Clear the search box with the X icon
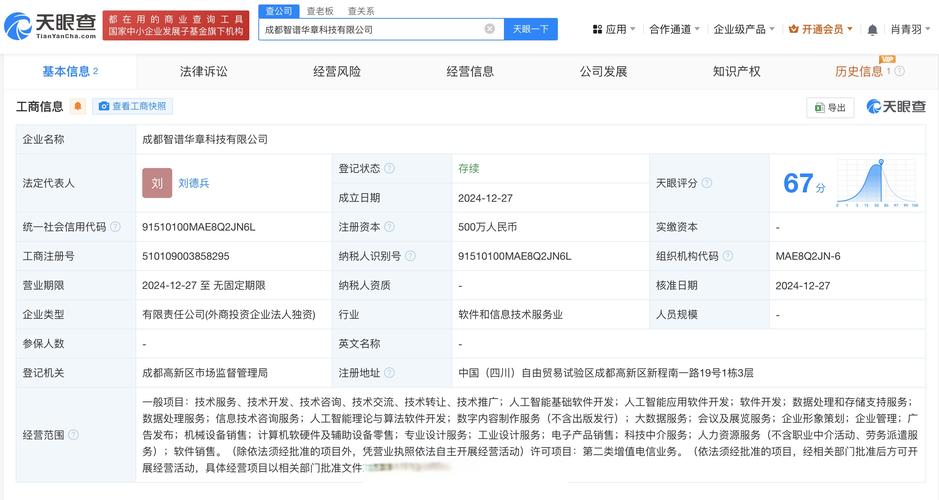This screenshot has width=939, height=500. 489,29
